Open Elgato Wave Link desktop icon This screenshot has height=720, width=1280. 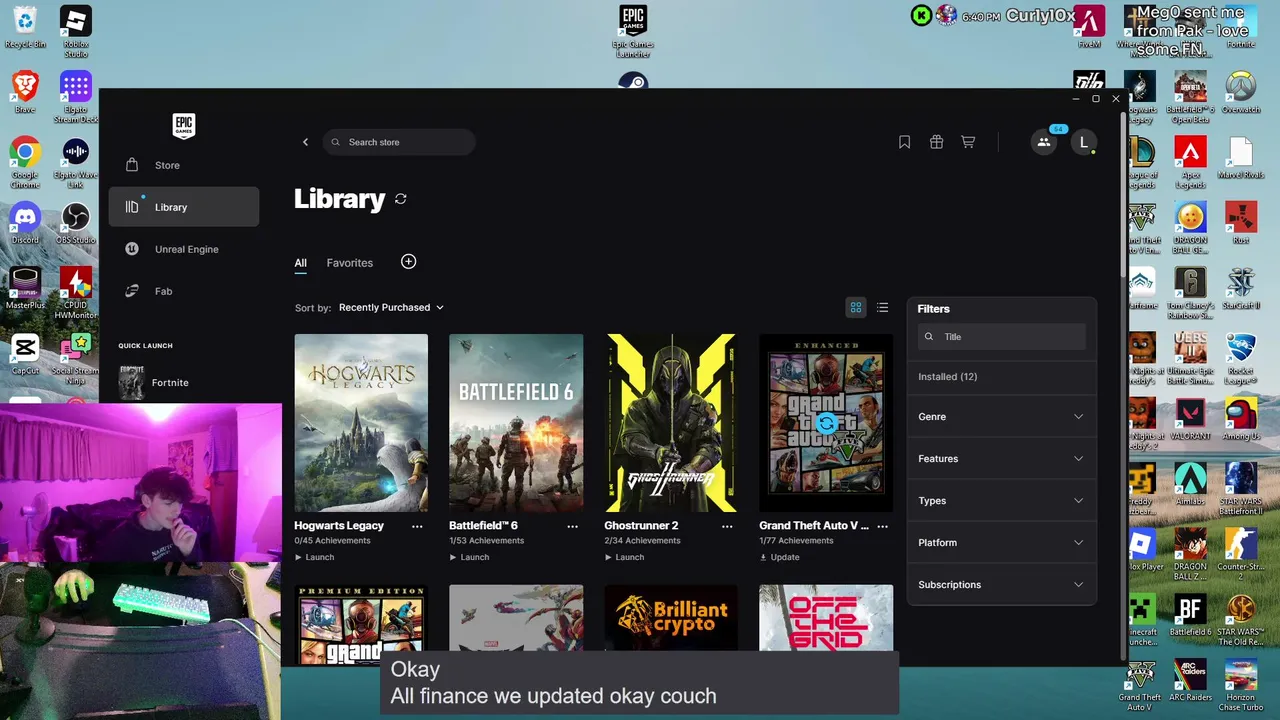click(76, 162)
